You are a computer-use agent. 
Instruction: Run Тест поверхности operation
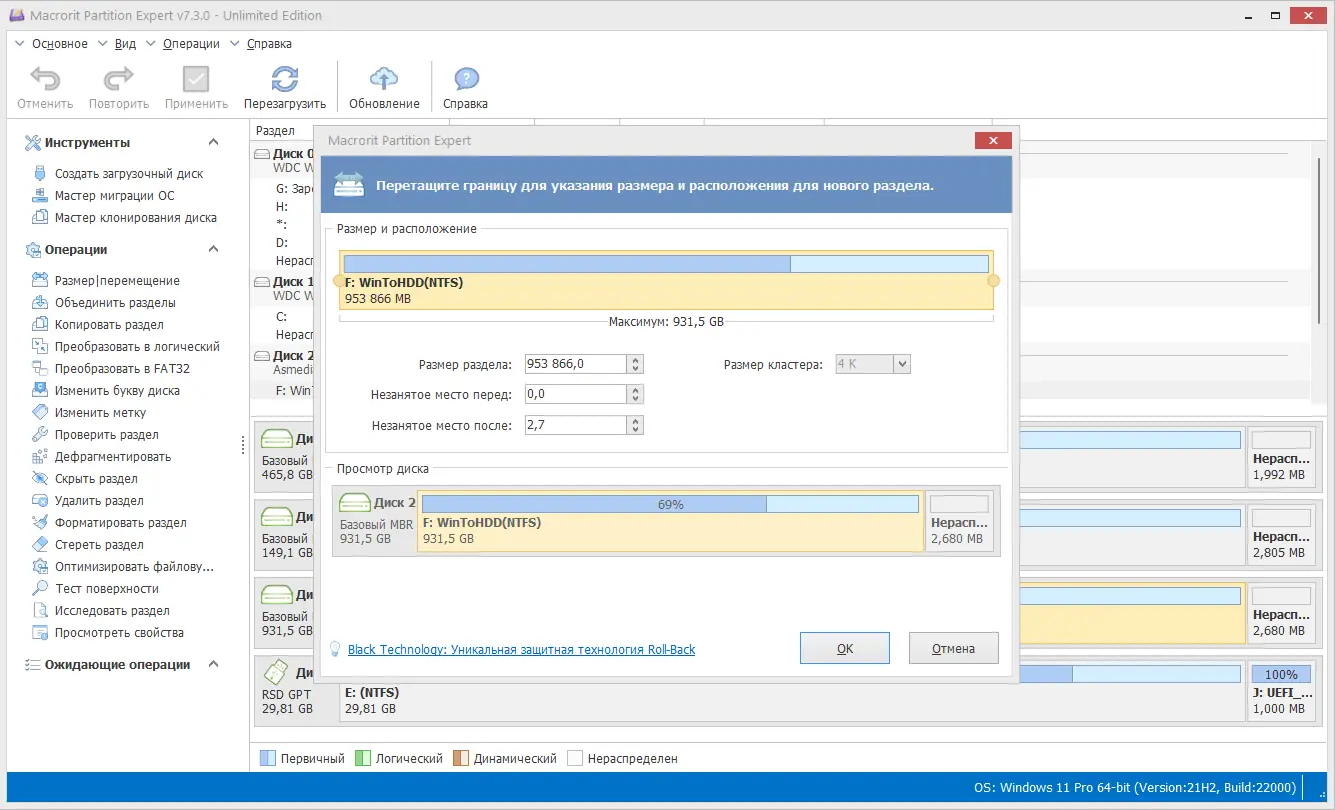107,589
